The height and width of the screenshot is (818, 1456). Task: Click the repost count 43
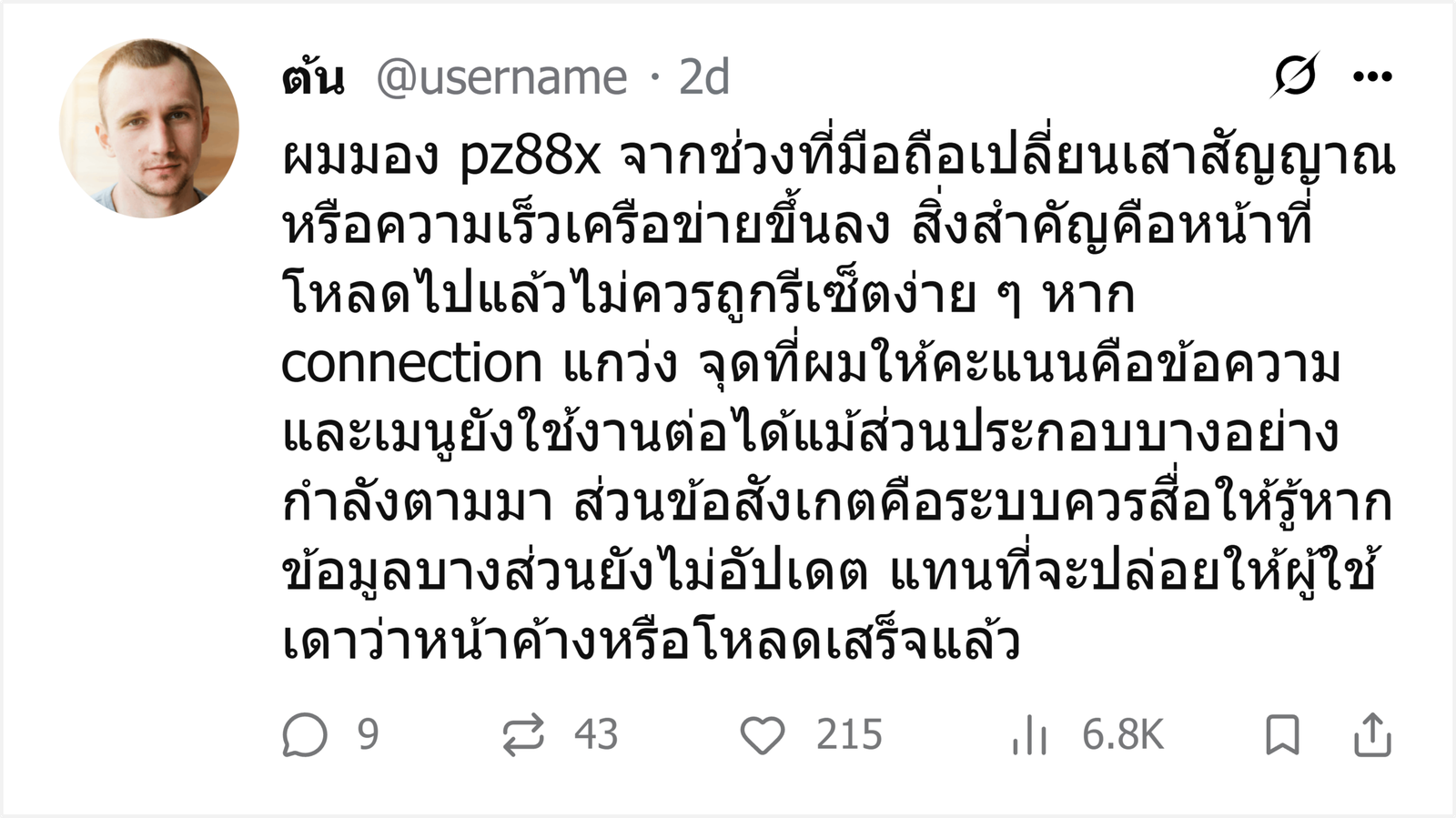coord(596,734)
